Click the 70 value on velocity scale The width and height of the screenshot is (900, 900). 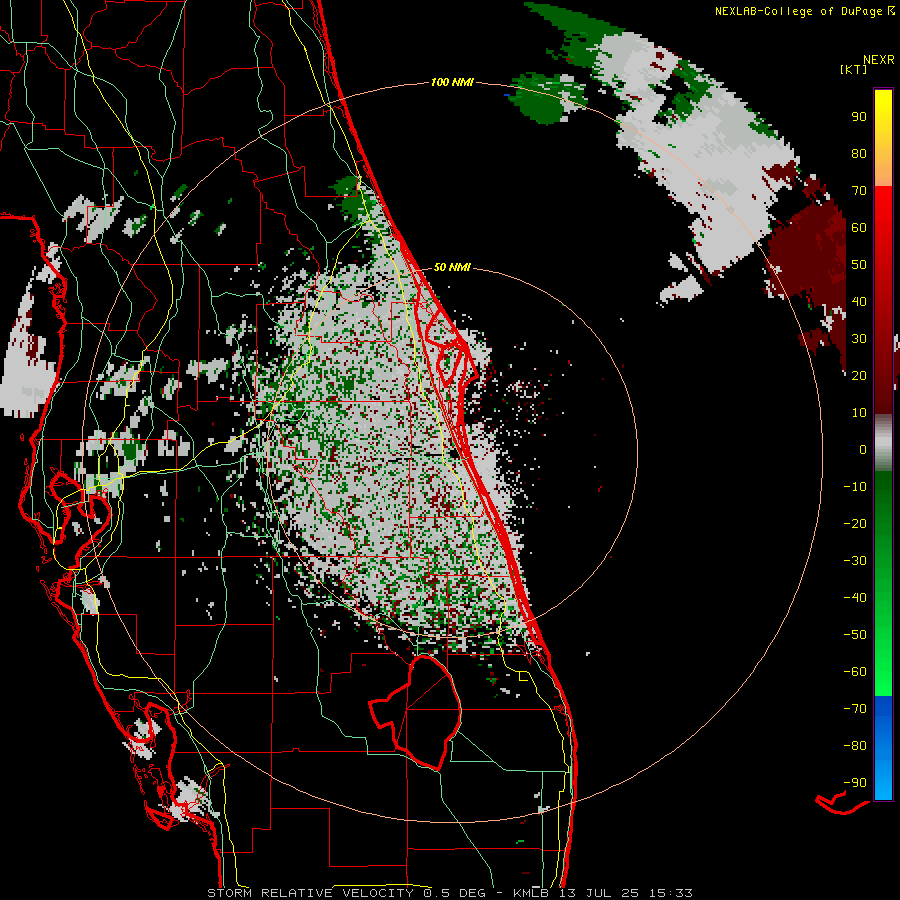click(859, 191)
